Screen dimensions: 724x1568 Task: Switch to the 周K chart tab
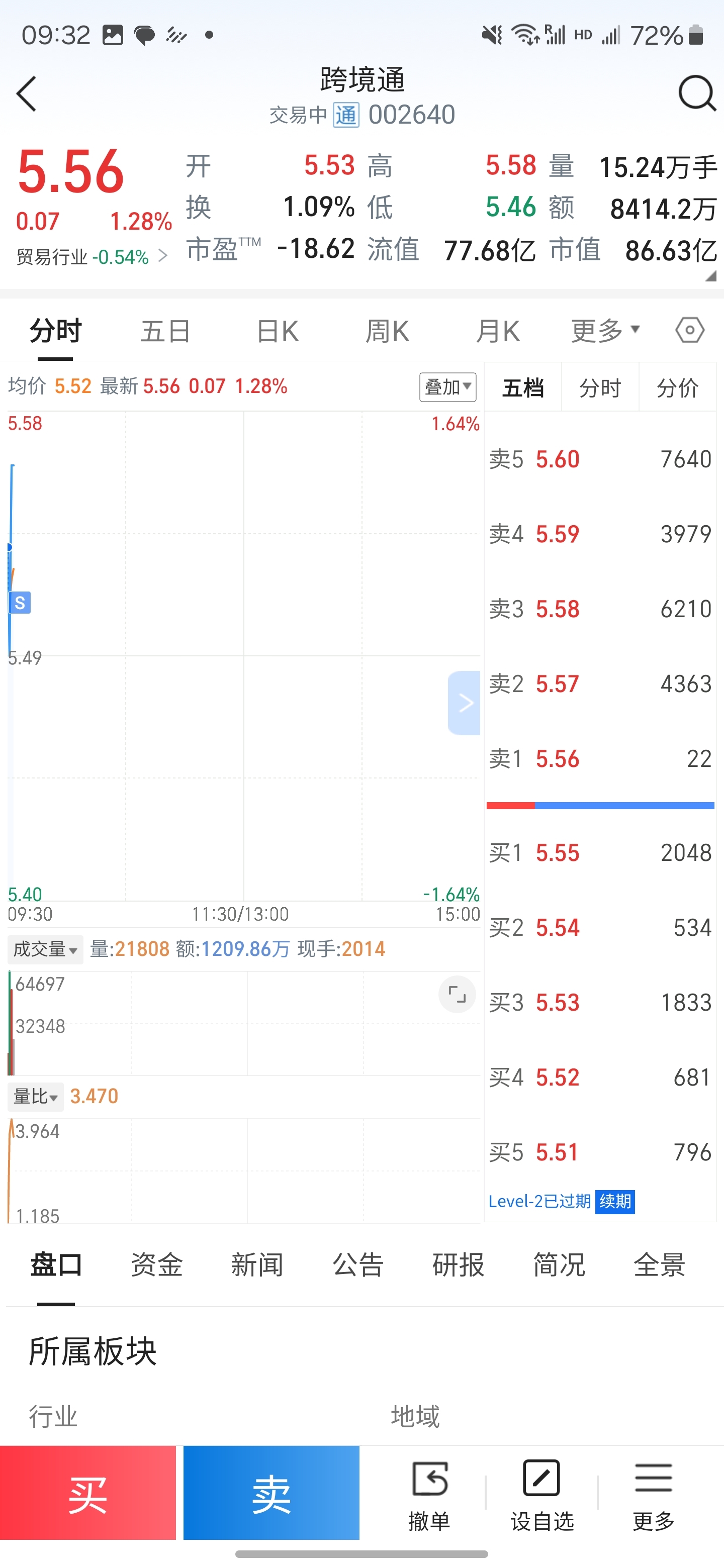[387, 331]
